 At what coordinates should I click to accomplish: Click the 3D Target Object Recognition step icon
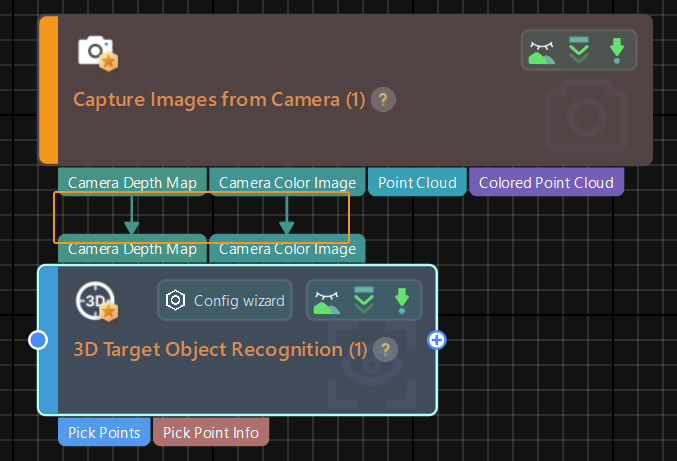[97, 301]
